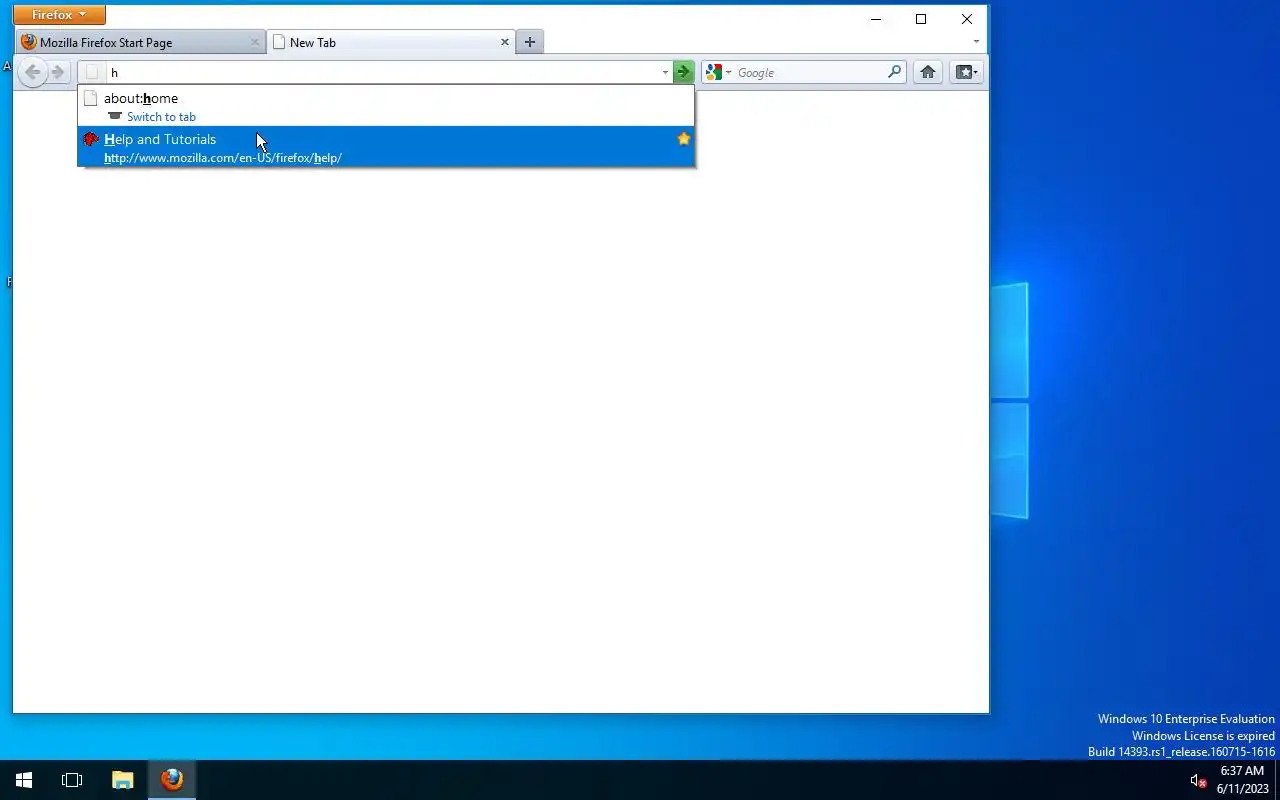1280x800 pixels.
Task: Click the search magnifier icon
Action: 894,72
